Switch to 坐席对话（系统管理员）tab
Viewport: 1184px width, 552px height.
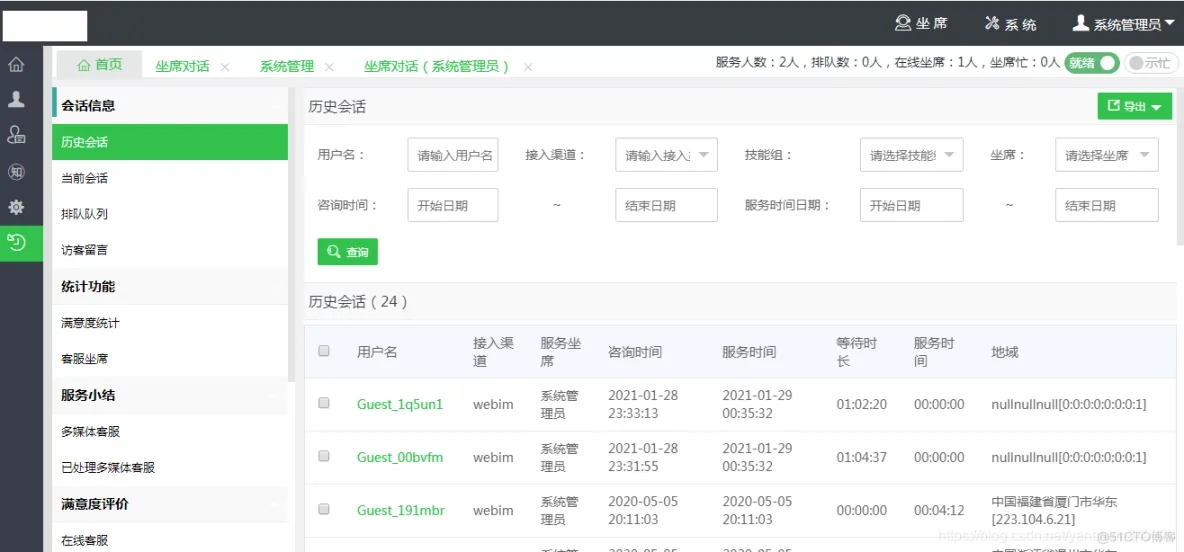pyautogui.click(x=436, y=66)
